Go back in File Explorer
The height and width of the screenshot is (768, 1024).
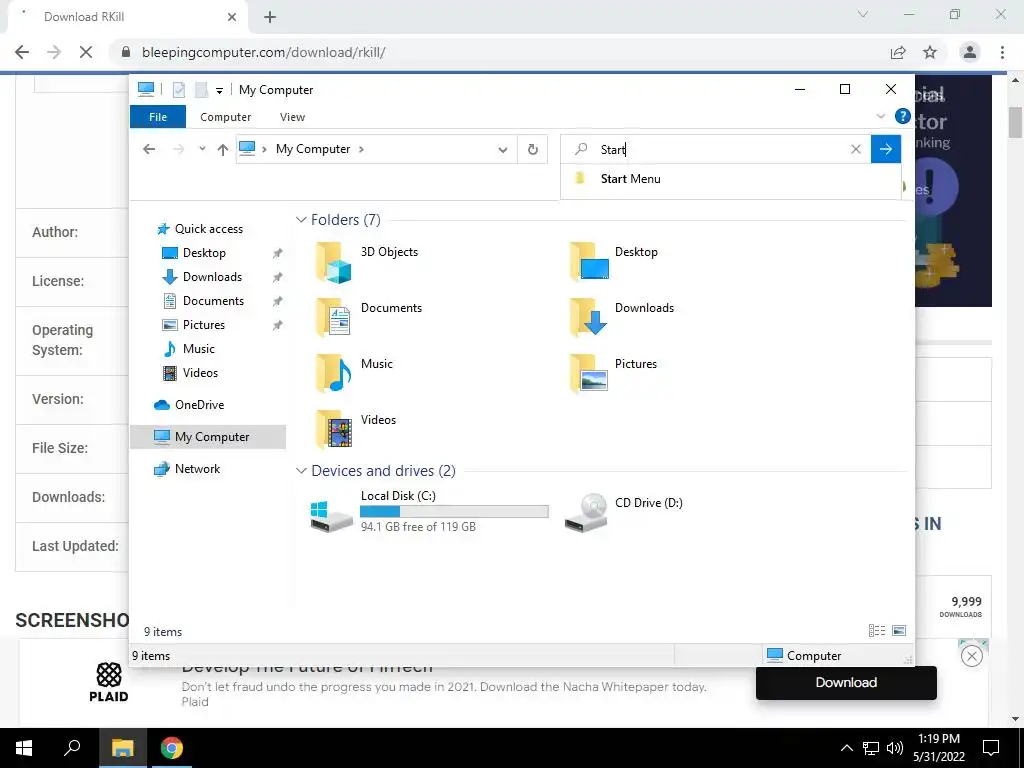point(149,149)
